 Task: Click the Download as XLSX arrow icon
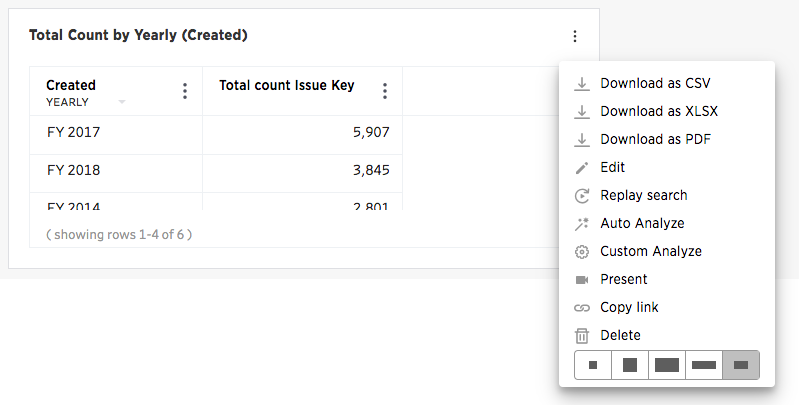(581, 112)
